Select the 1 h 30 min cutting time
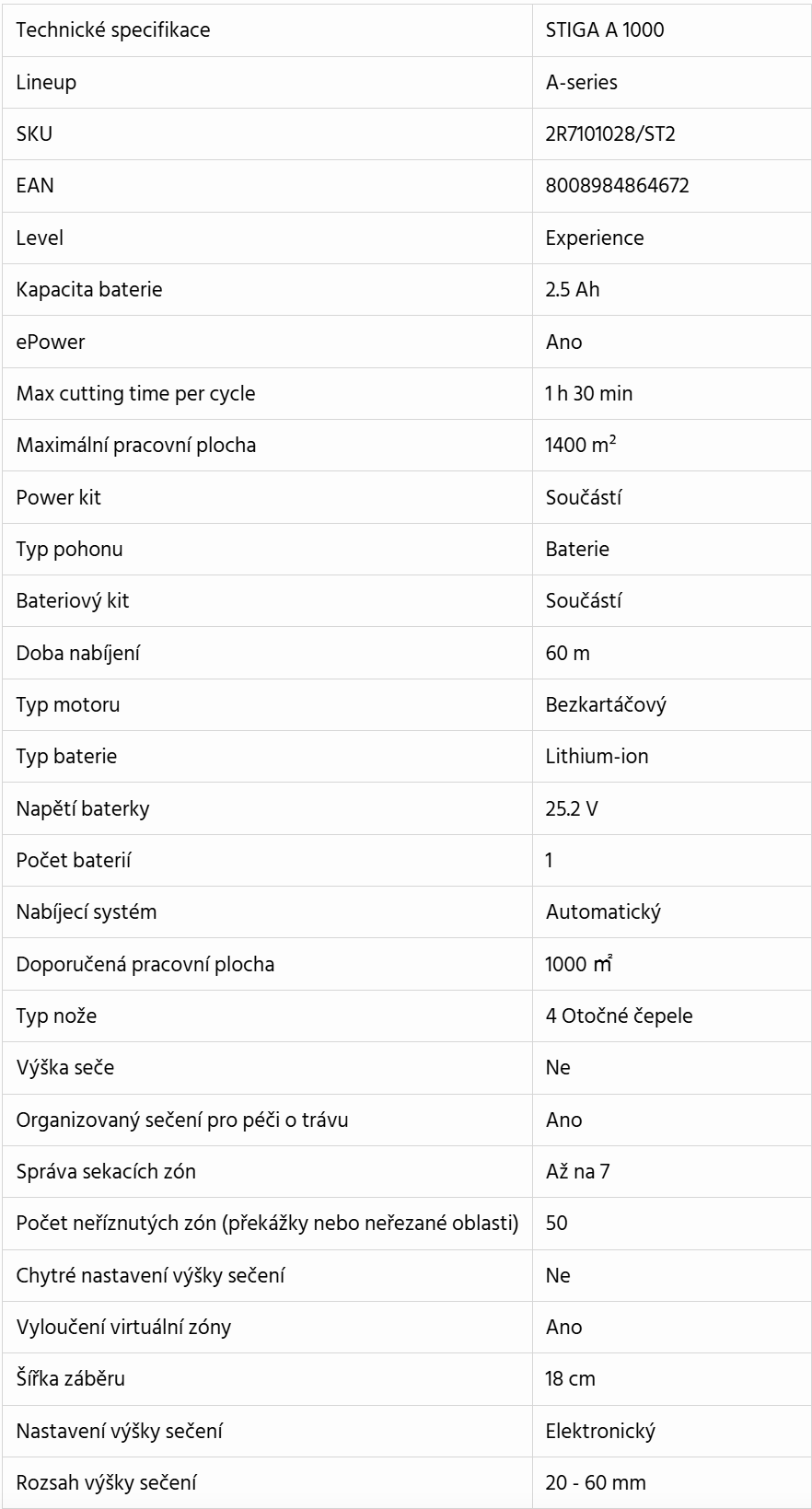 tap(589, 394)
